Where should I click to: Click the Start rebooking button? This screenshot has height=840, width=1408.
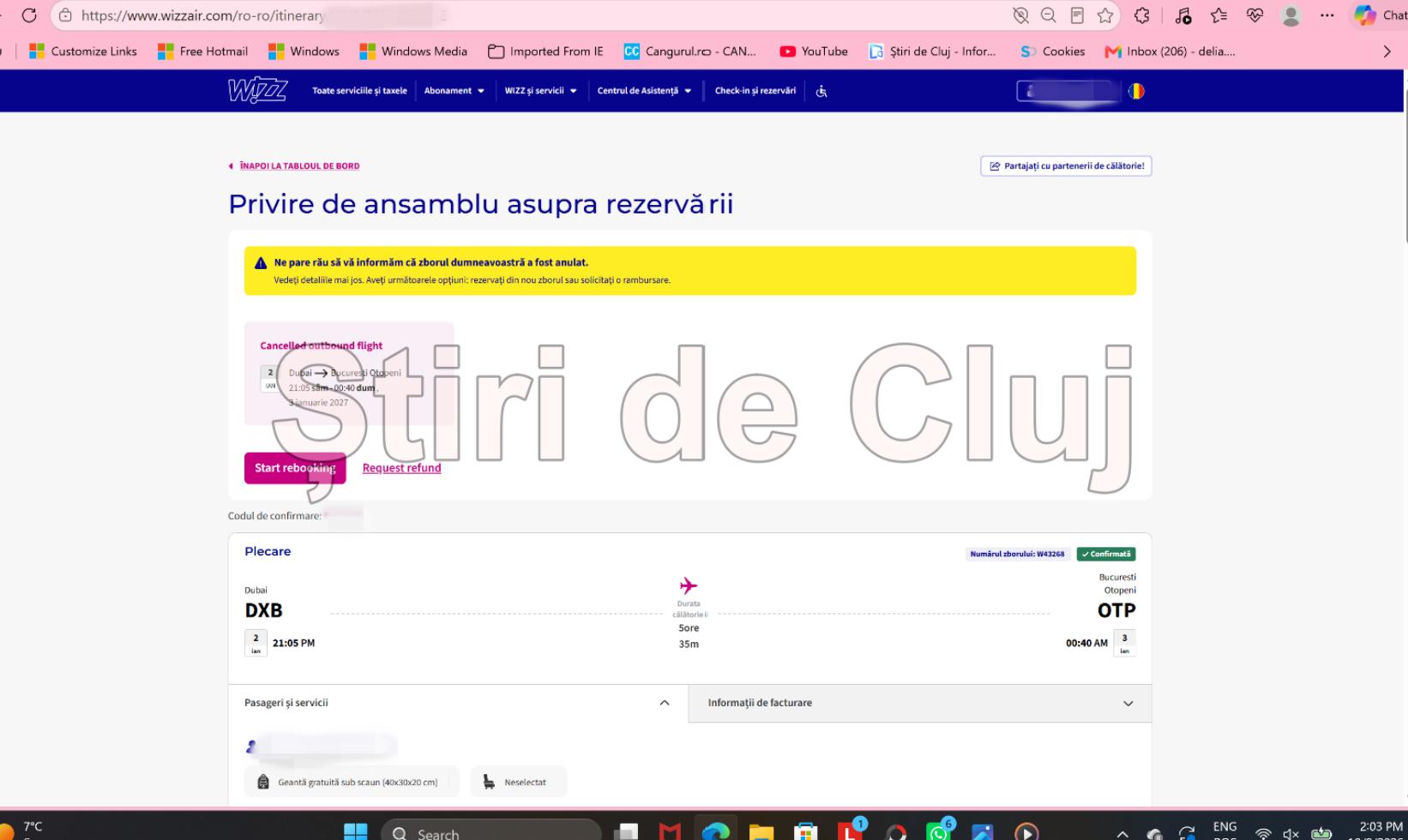pyautogui.click(x=295, y=468)
